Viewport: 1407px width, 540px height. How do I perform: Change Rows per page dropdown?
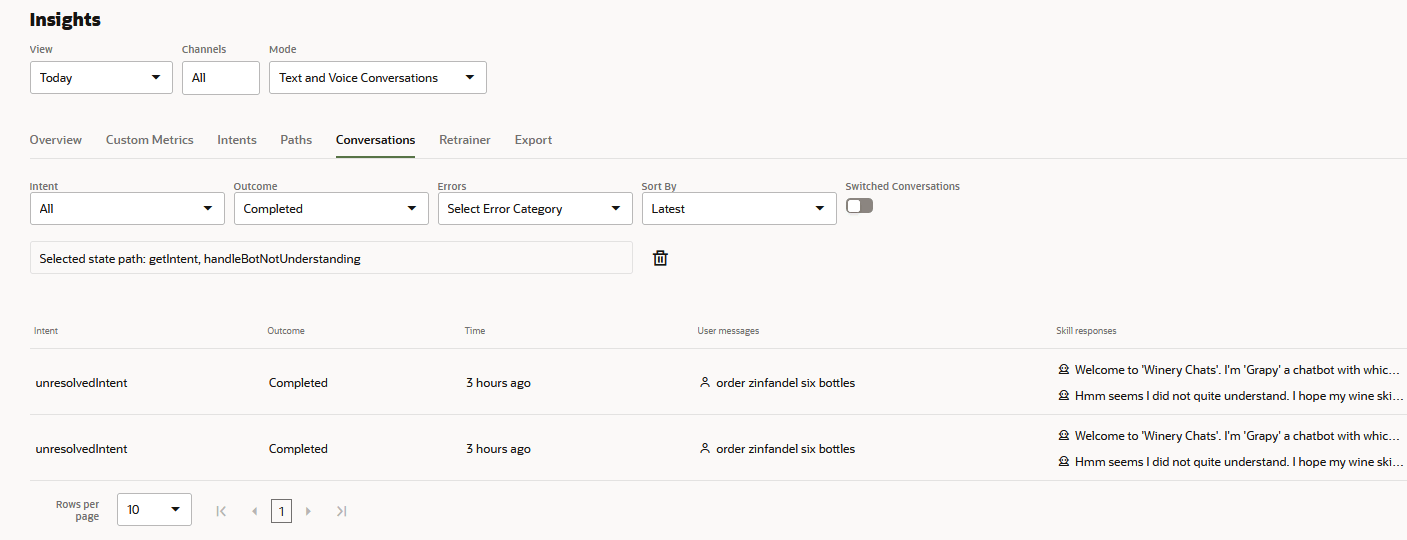tap(154, 510)
